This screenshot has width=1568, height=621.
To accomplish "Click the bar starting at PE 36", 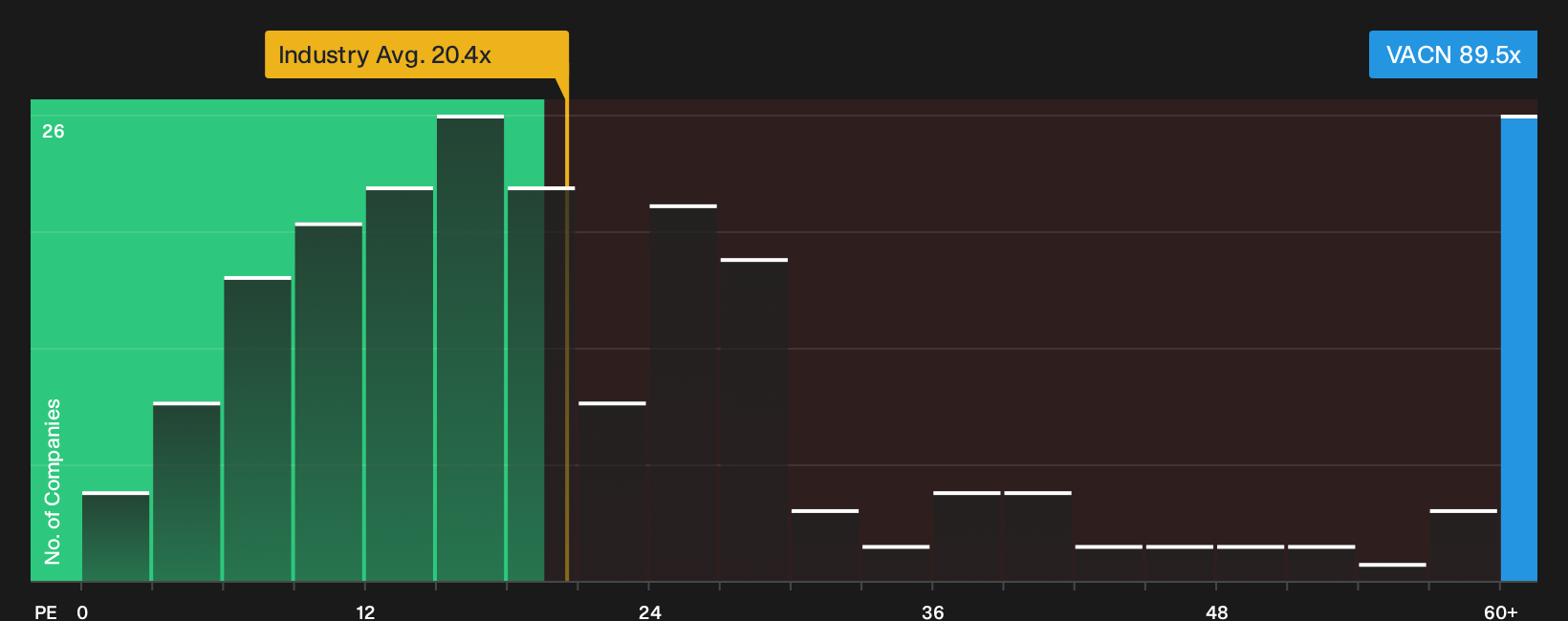I will click(967, 536).
